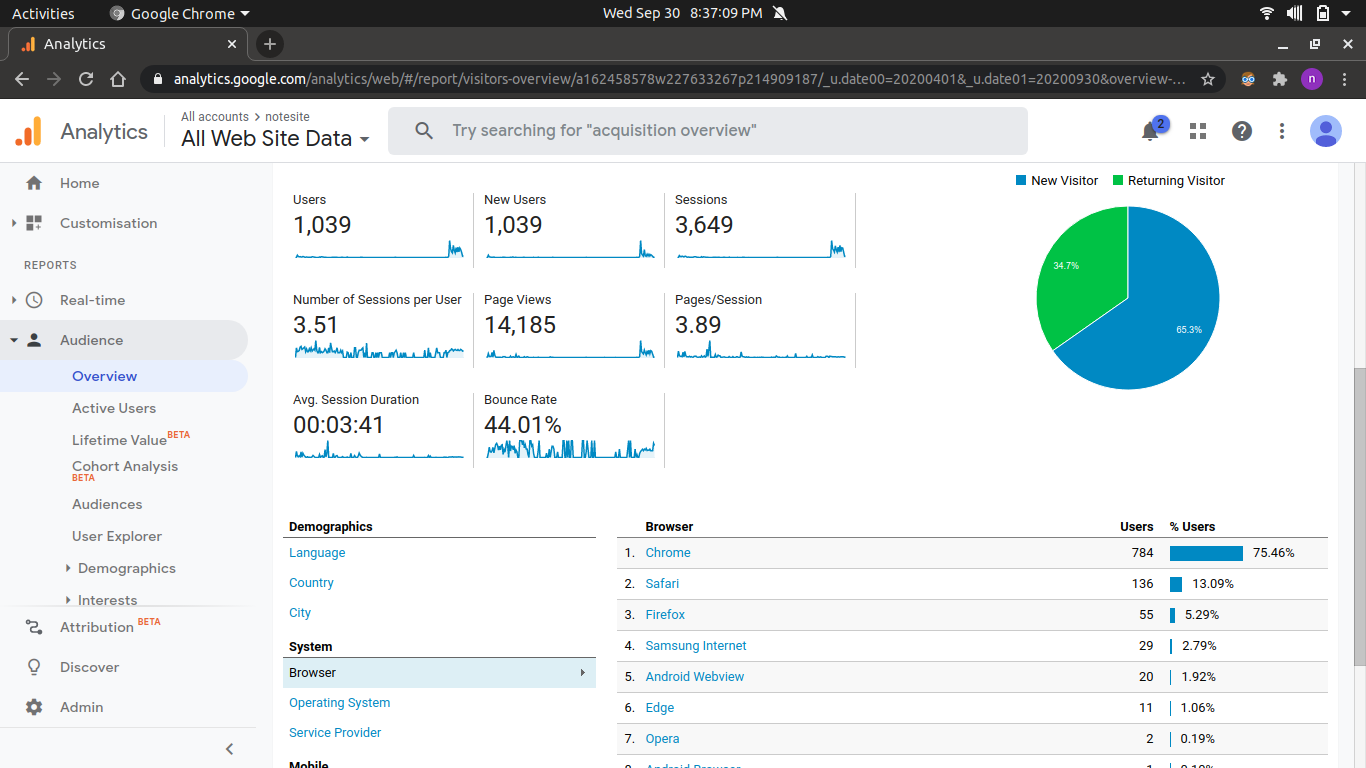Click the Real-time clock icon
Image resolution: width=1366 pixels, height=768 pixels.
(x=34, y=300)
